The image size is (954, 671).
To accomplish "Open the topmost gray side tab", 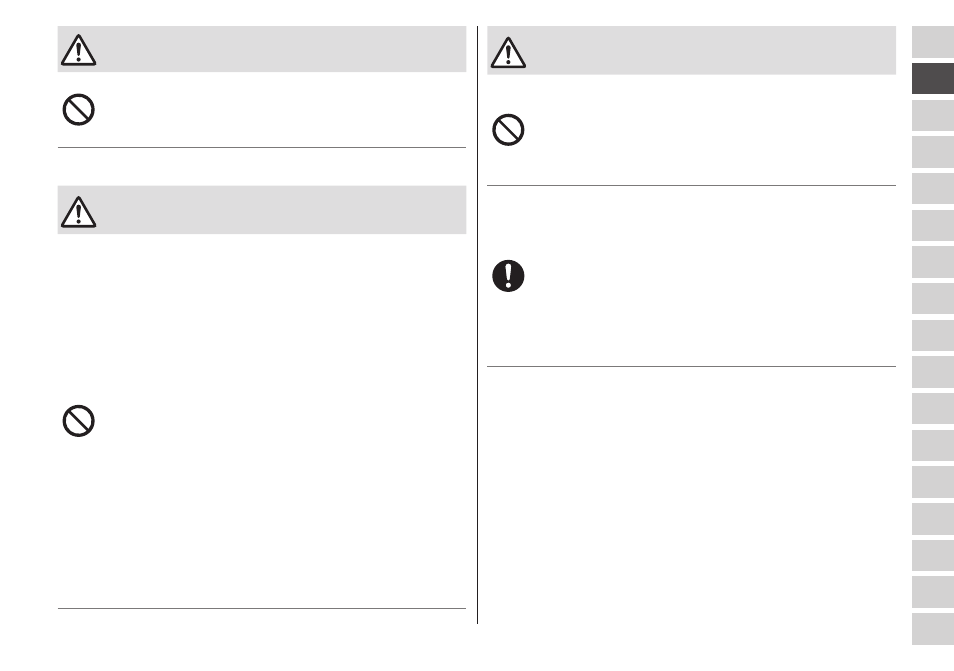I will coord(933,41).
